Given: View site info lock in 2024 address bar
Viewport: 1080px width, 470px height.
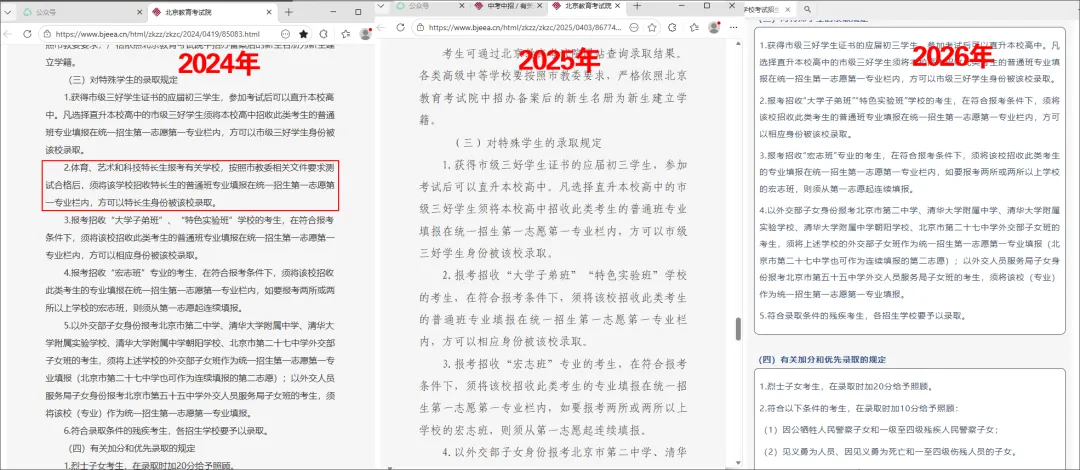Looking at the screenshot, I should point(48,34).
